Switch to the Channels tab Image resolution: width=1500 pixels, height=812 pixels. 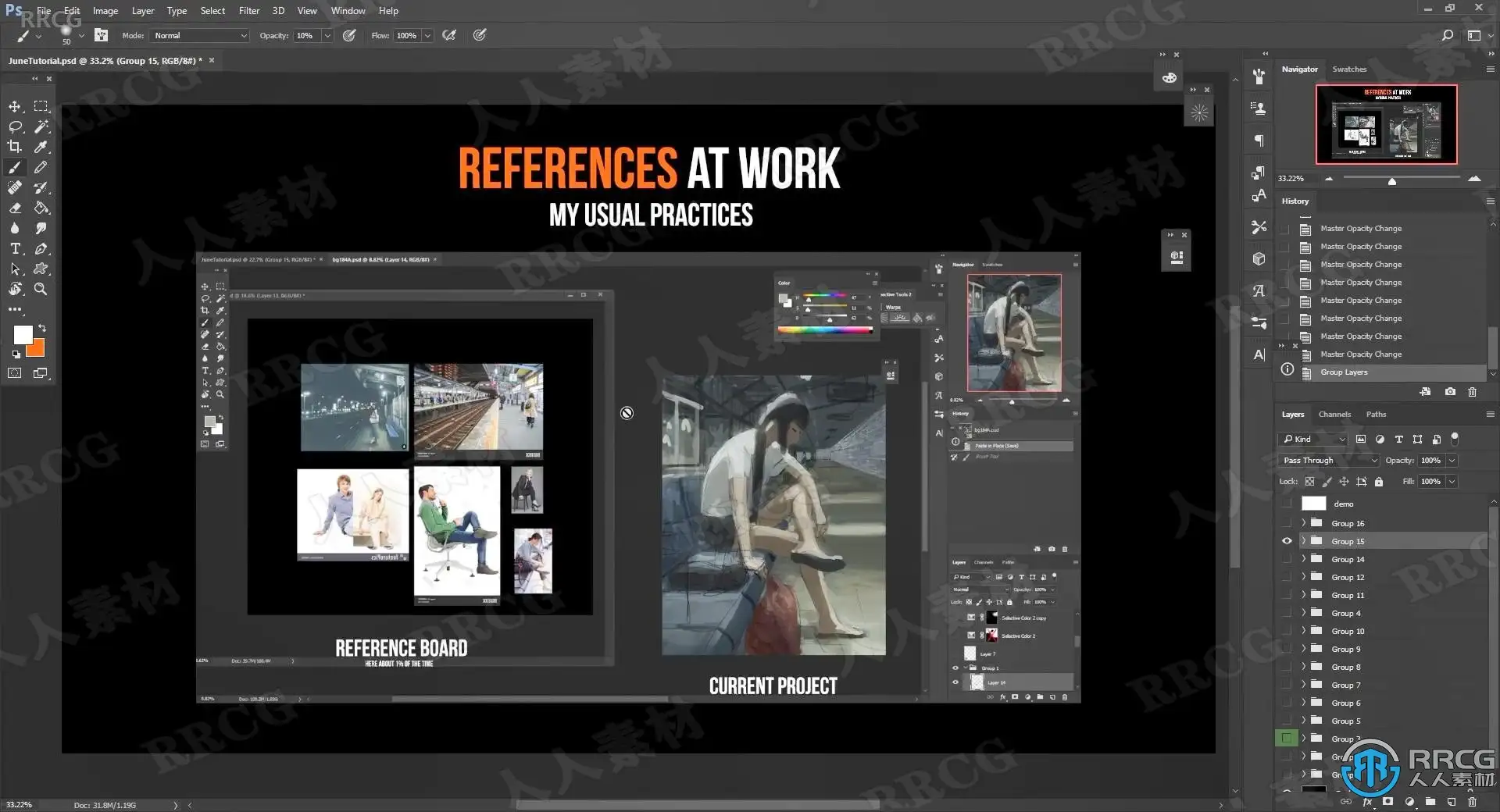1334,414
